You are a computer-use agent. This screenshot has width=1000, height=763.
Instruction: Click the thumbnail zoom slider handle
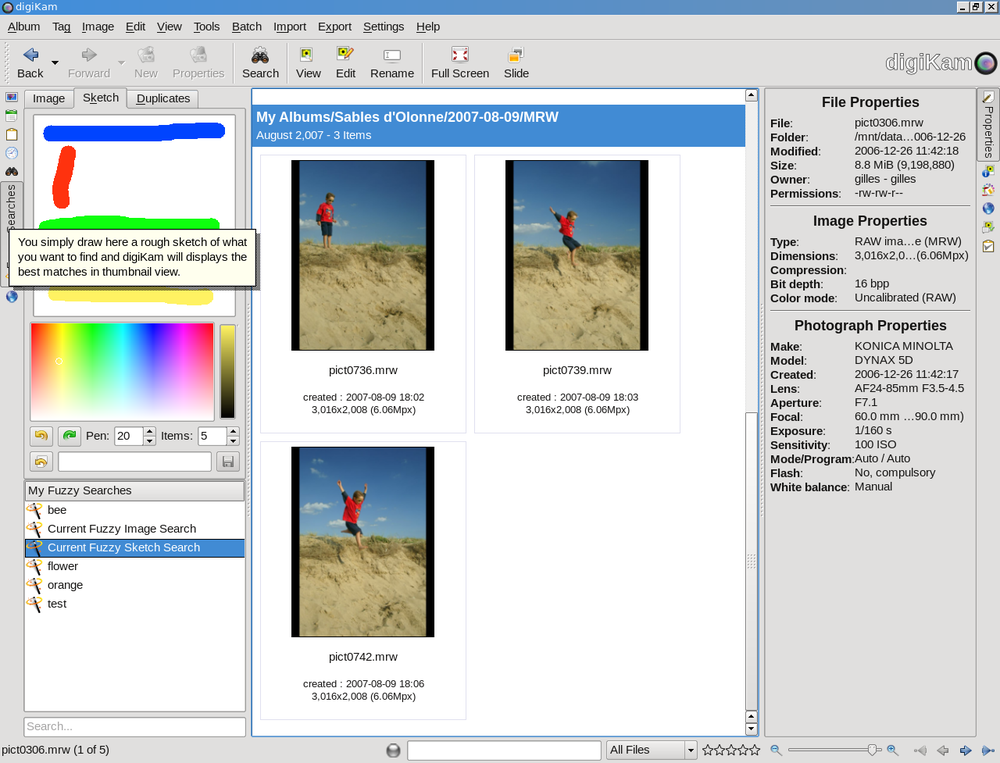pos(873,750)
